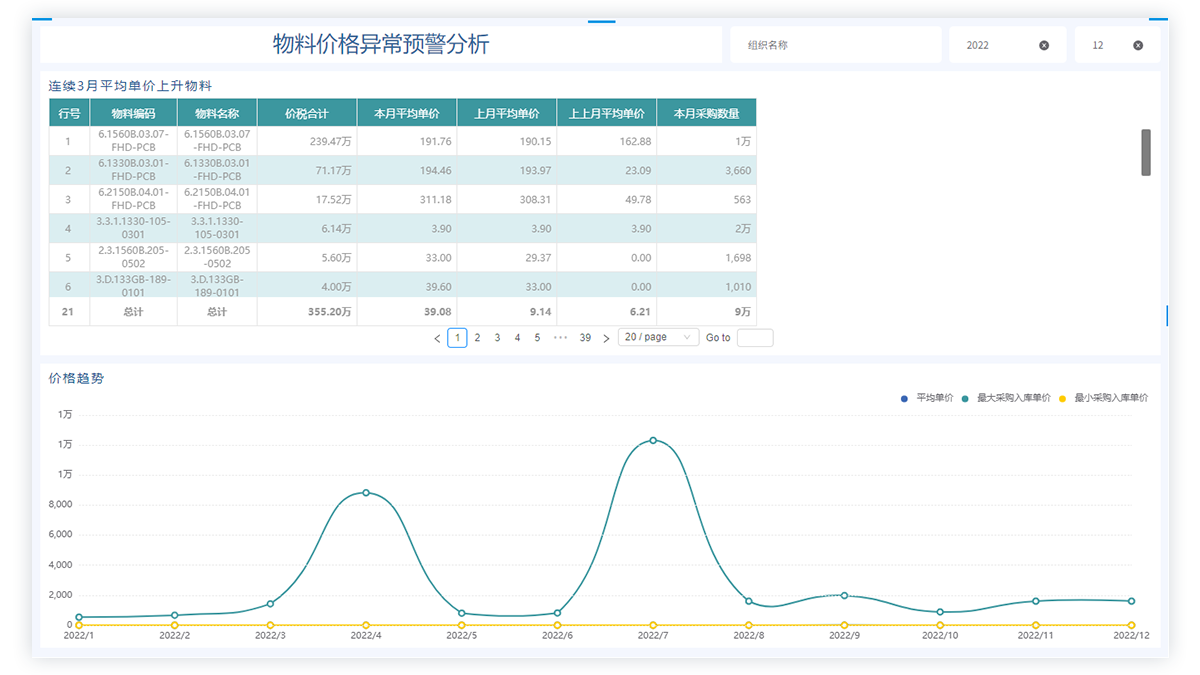Image resolution: width=1200 pixels, height=675 pixels.
Task: Clear the 2022 year filter
Action: 1044,45
